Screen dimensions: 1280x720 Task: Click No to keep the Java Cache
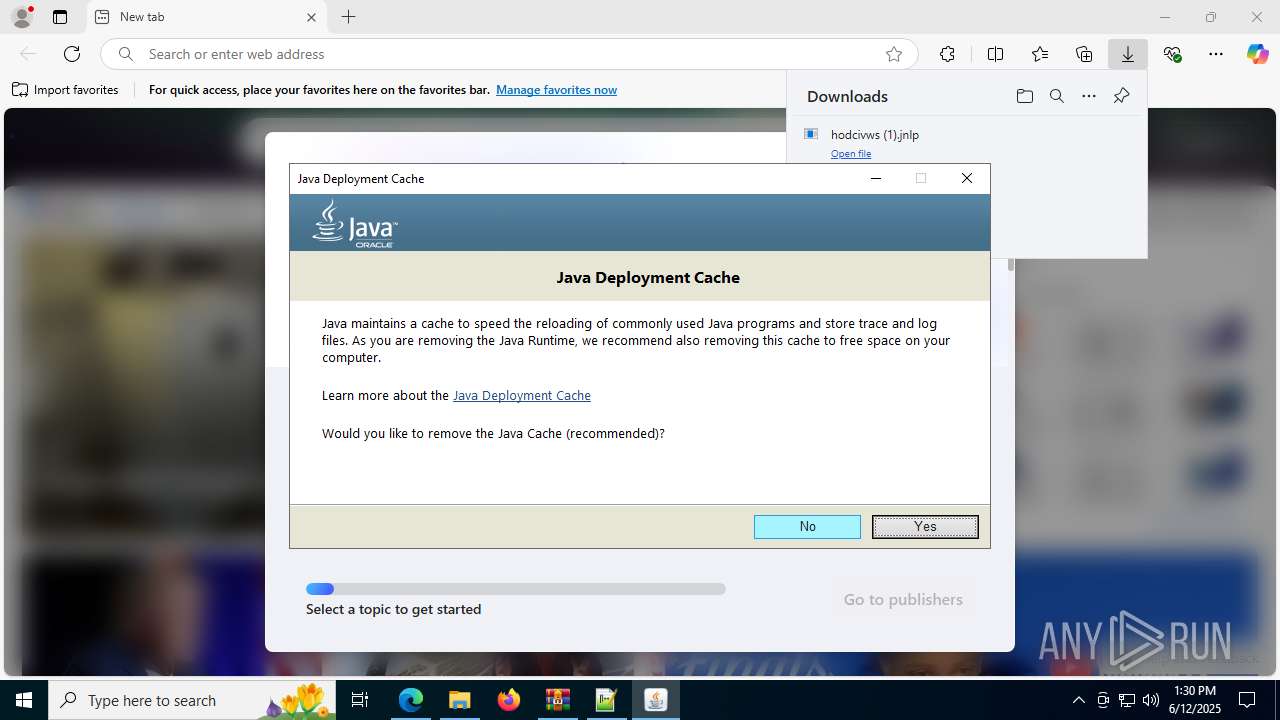(807, 527)
